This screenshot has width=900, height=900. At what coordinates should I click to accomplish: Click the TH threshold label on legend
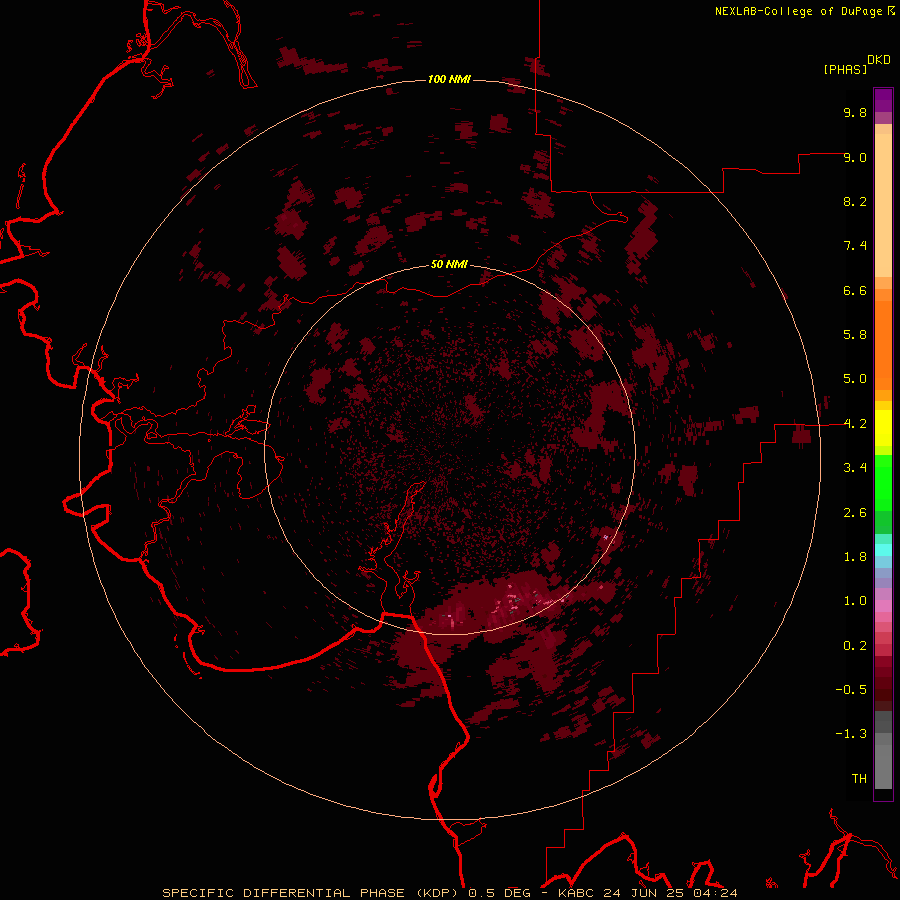(x=859, y=779)
